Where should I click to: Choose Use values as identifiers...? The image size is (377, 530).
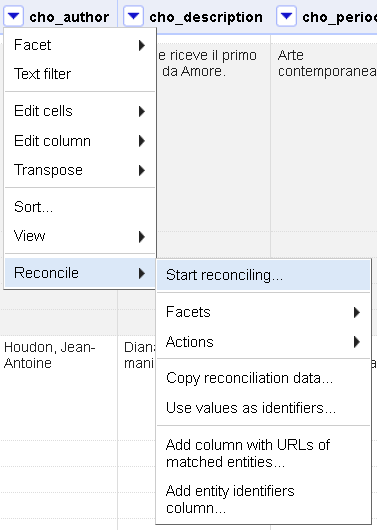[263, 408]
